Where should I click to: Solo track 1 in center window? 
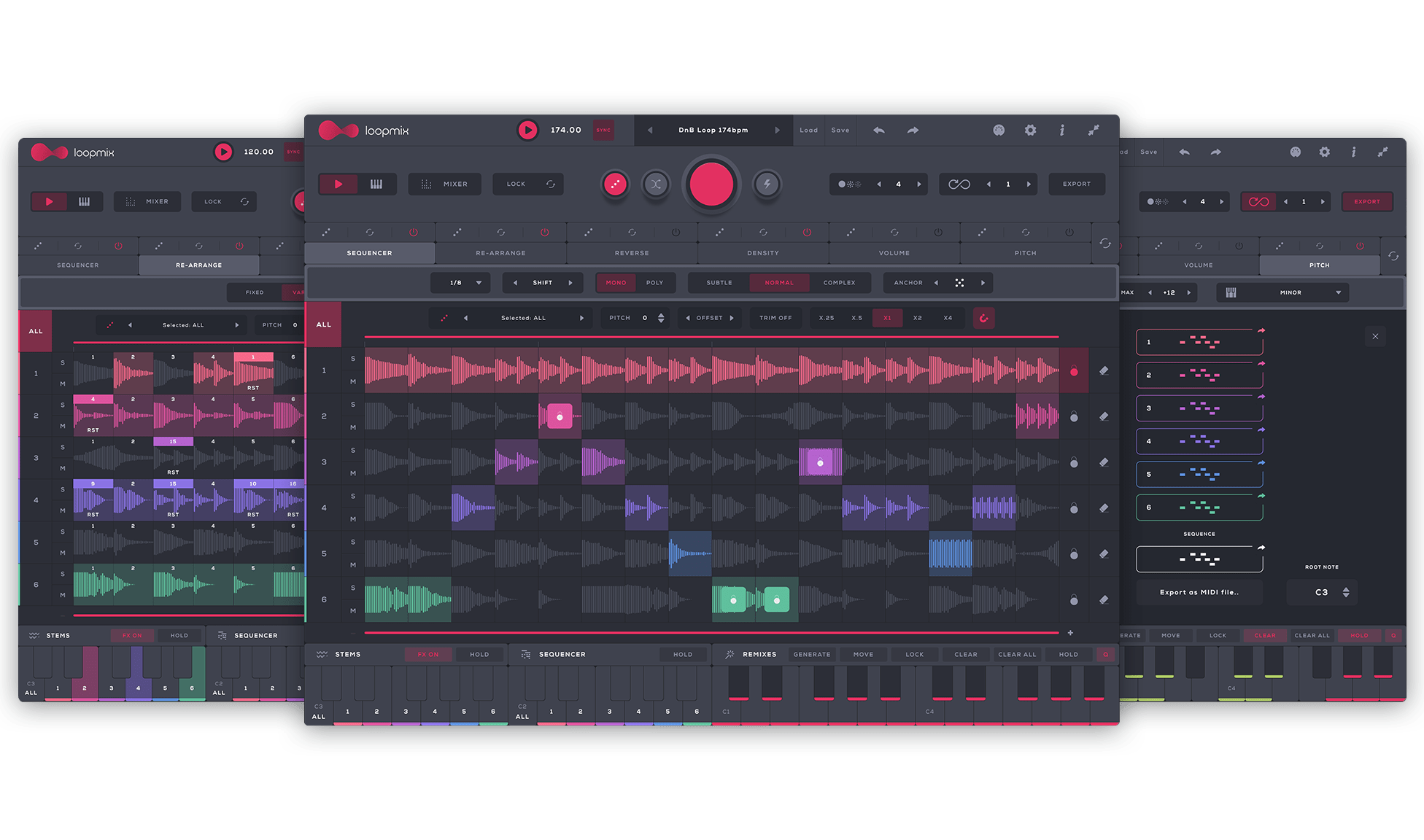point(353,359)
